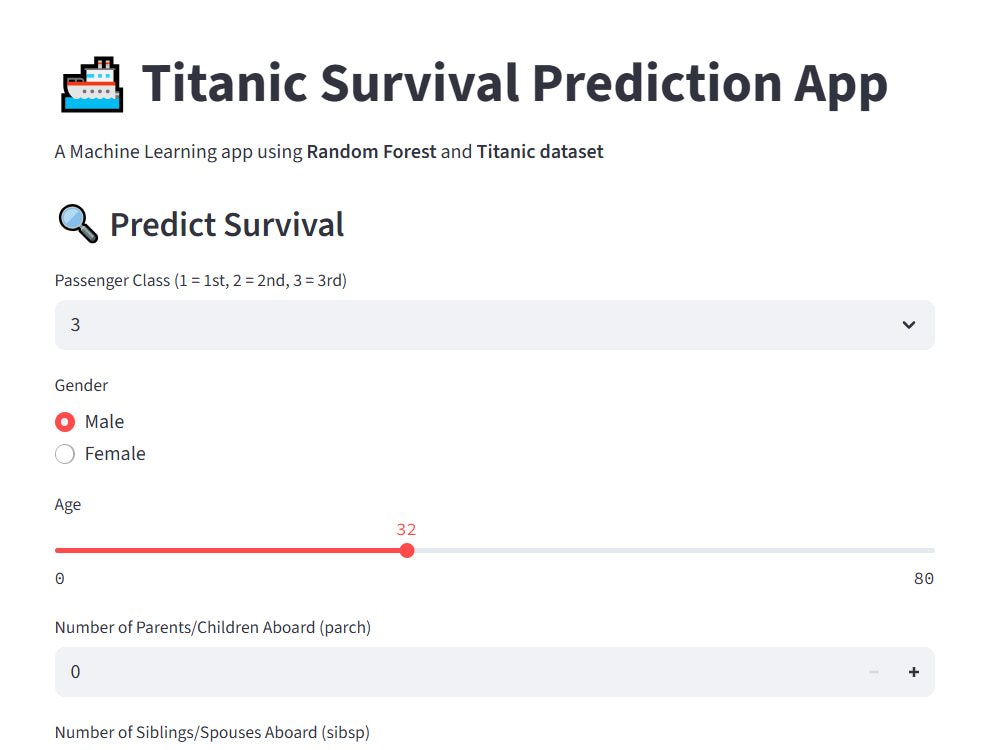Screen dimensions: 1000x750
Task: Click the bold 'Random Forest' text
Action: click(x=371, y=151)
